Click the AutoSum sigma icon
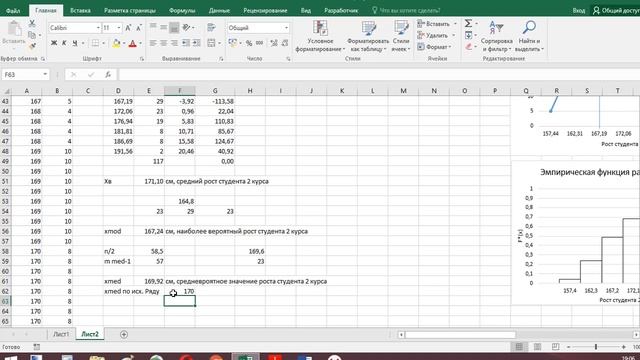The width and height of the screenshot is (640, 360). [x=469, y=24]
